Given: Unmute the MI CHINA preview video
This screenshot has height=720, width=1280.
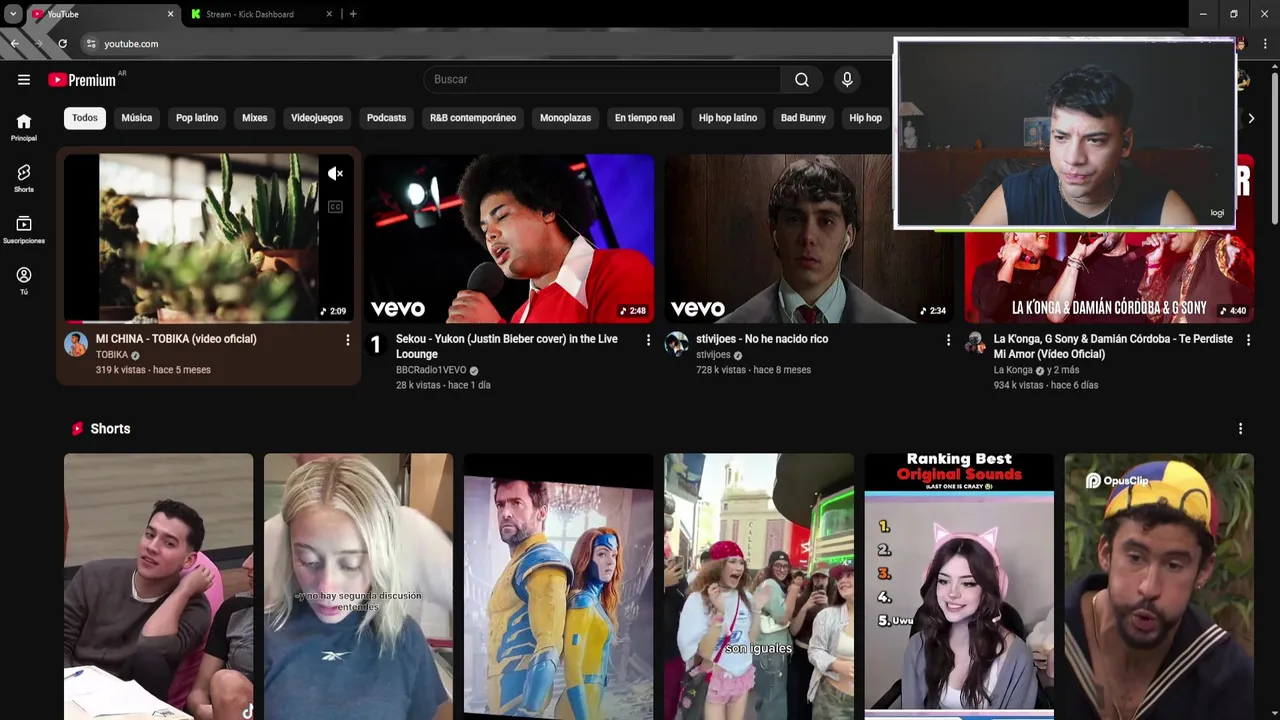Looking at the screenshot, I should point(335,174).
